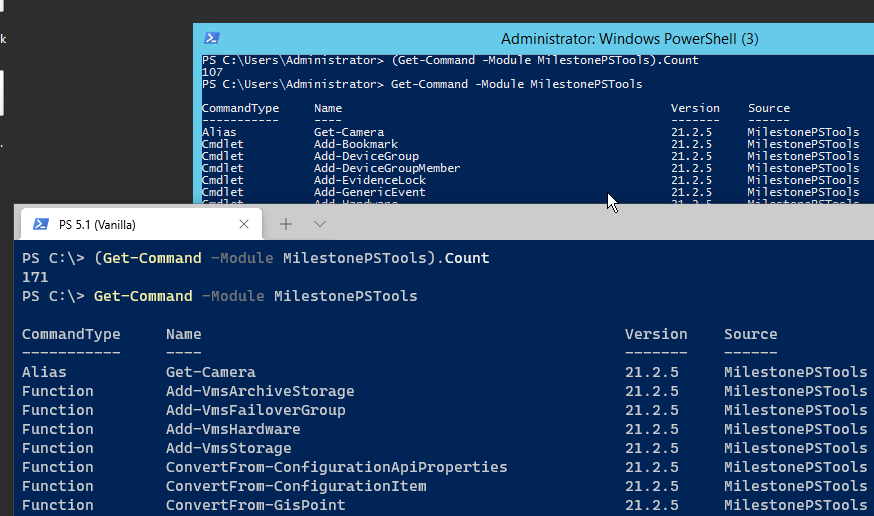This screenshot has width=874, height=516.
Task: Click Get-Camera alias in front terminal
Action: coord(211,372)
